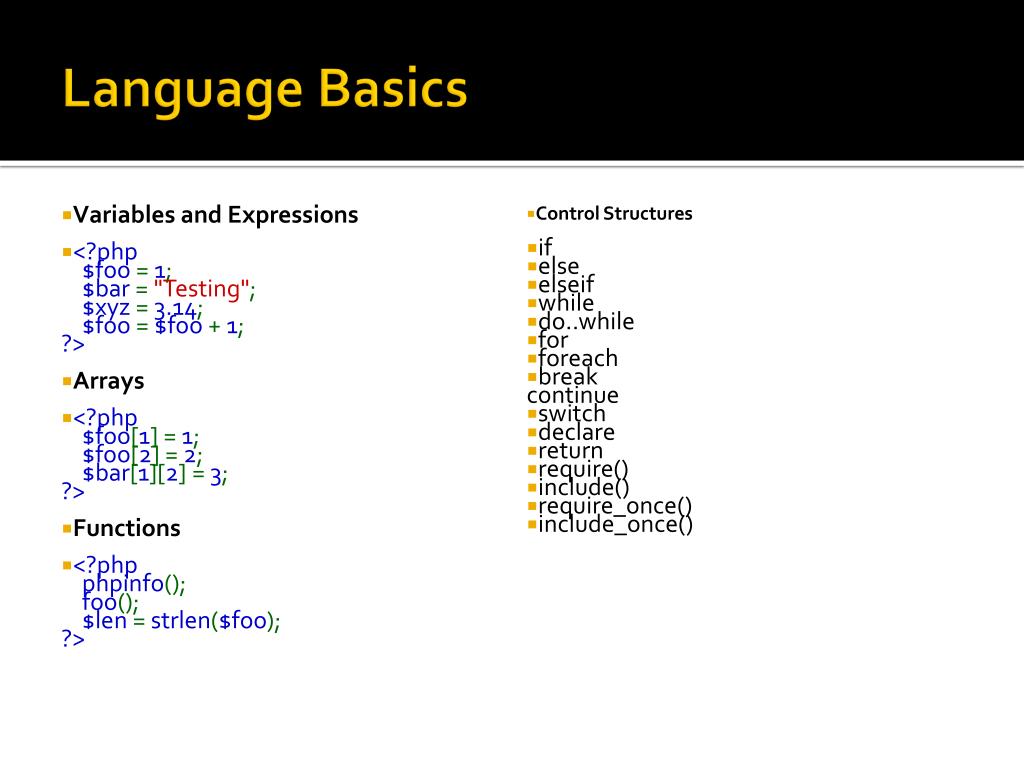The height and width of the screenshot is (768, 1024).
Task: Click the 'do..while' list item
Action: (x=586, y=322)
